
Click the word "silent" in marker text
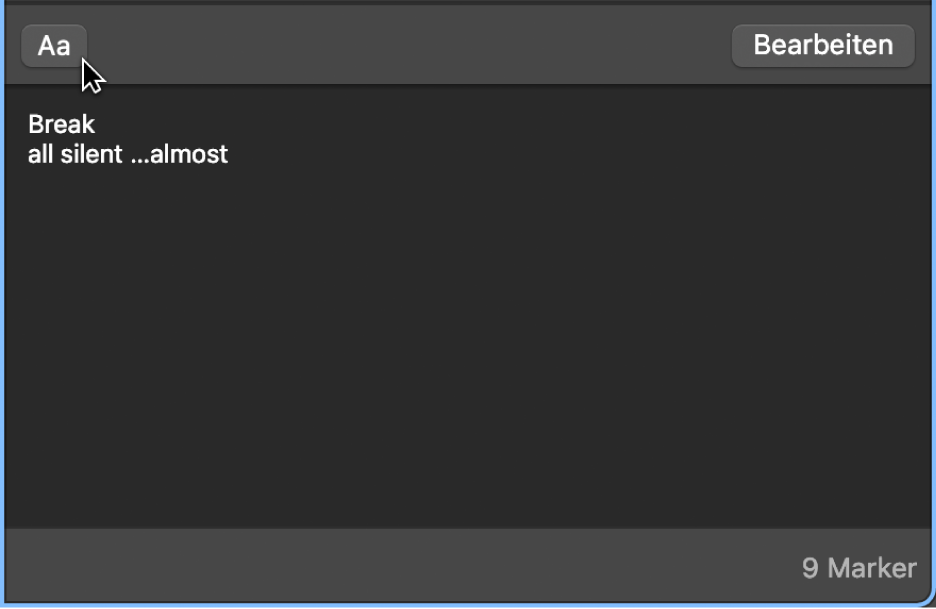click(x=92, y=155)
